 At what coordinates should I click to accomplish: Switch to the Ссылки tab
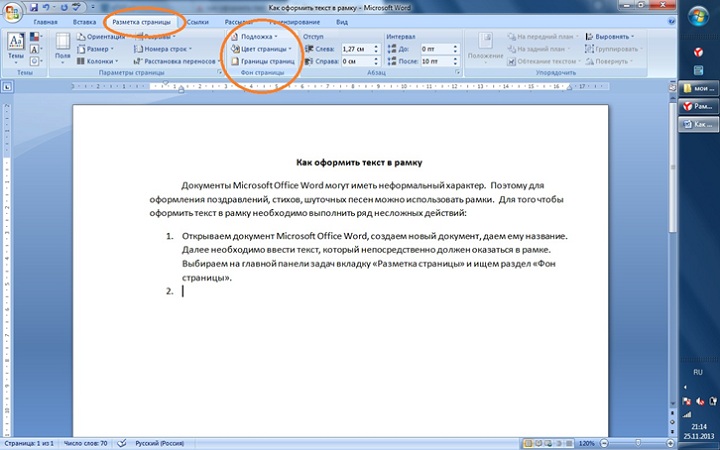(198, 22)
